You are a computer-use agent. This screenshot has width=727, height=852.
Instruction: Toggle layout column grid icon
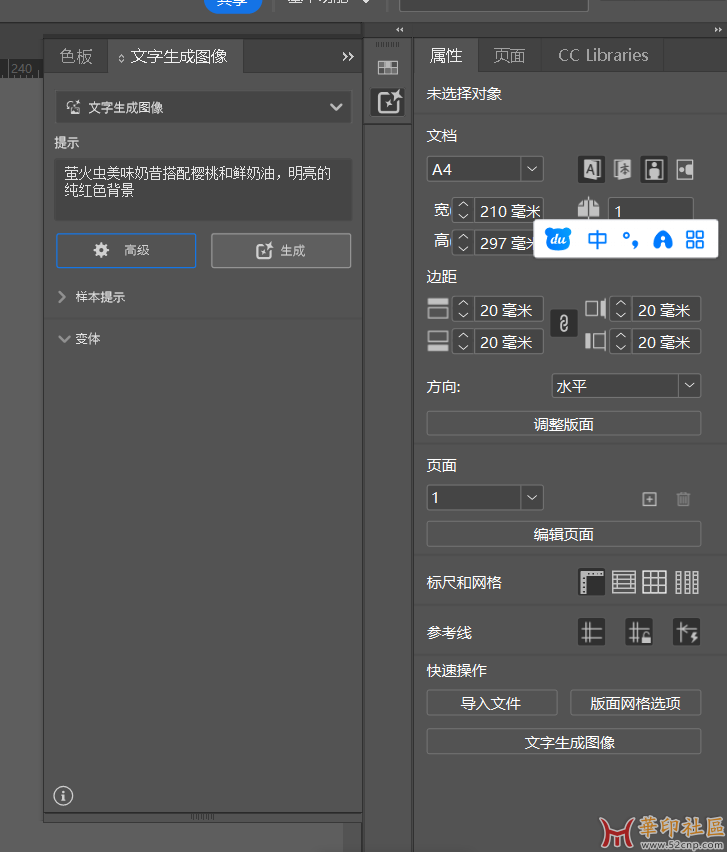point(687,582)
